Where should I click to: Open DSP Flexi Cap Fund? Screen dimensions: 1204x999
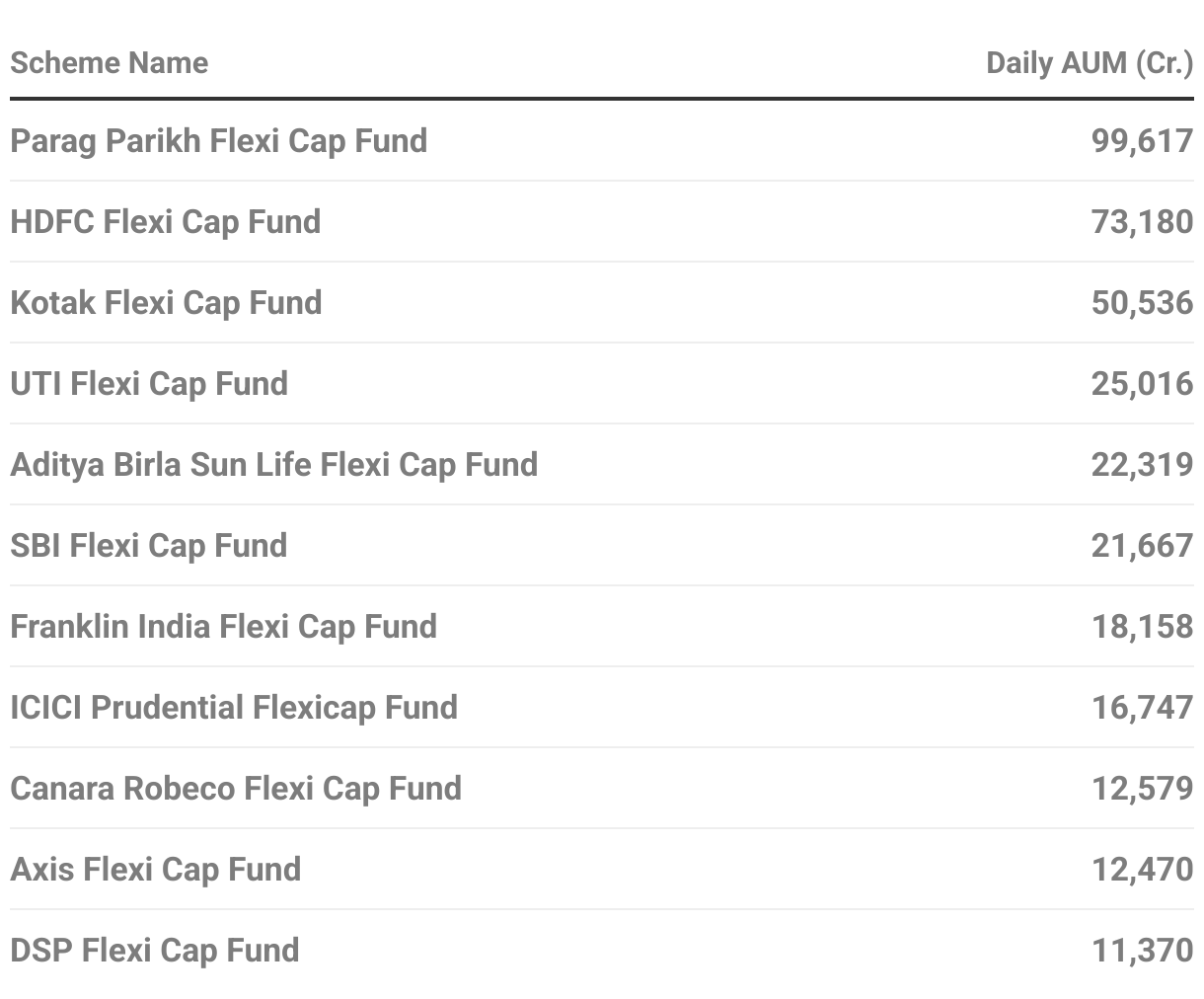(154, 951)
